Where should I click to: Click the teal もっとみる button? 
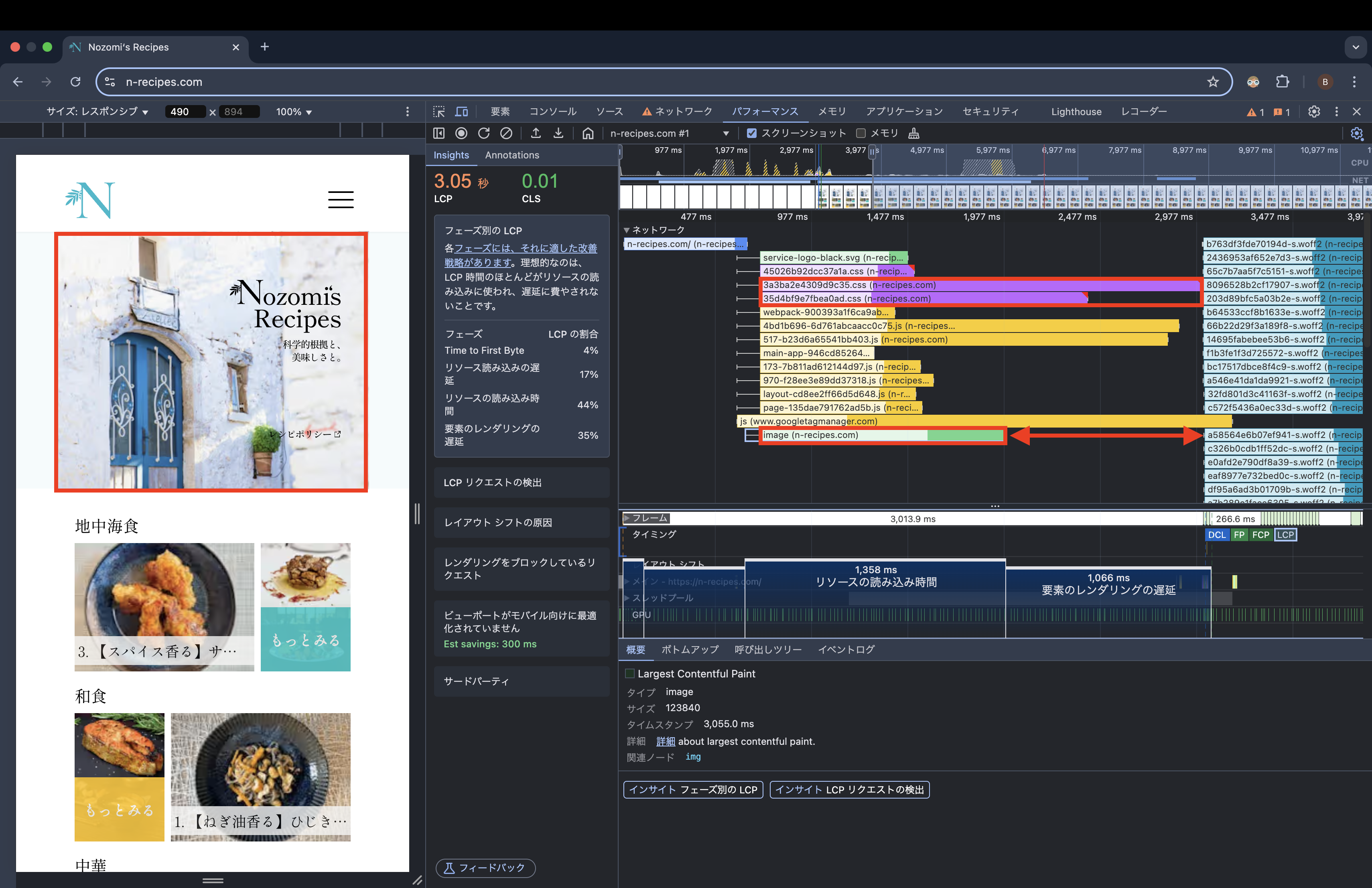(306, 639)
